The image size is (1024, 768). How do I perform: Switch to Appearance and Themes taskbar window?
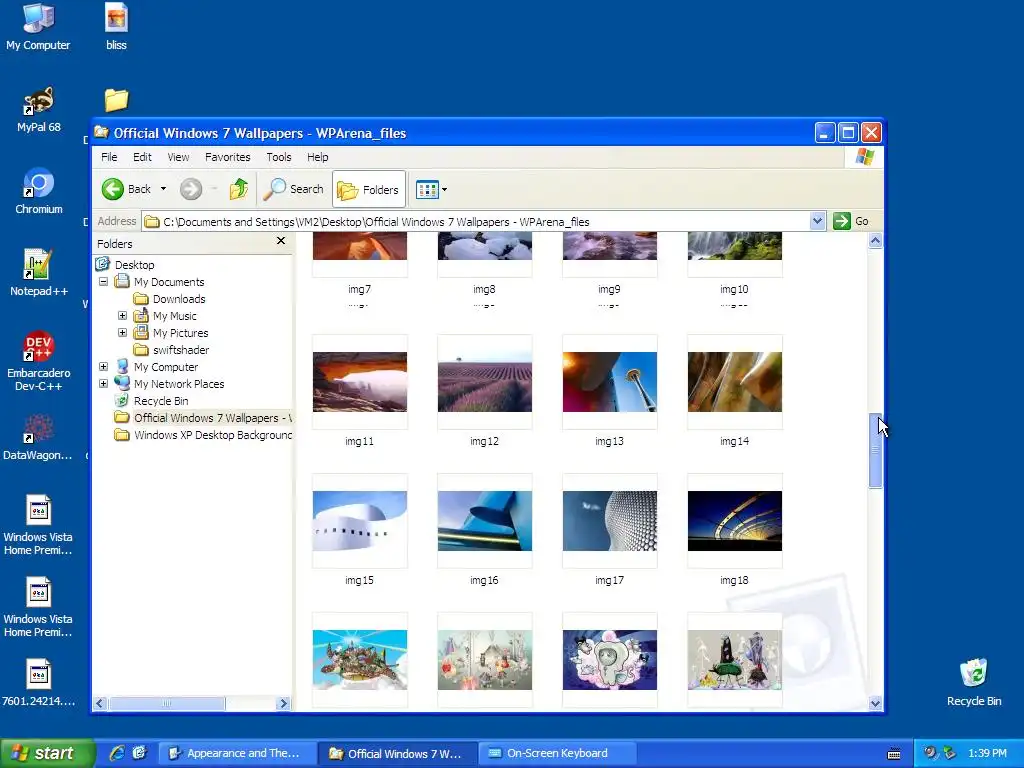236,753
